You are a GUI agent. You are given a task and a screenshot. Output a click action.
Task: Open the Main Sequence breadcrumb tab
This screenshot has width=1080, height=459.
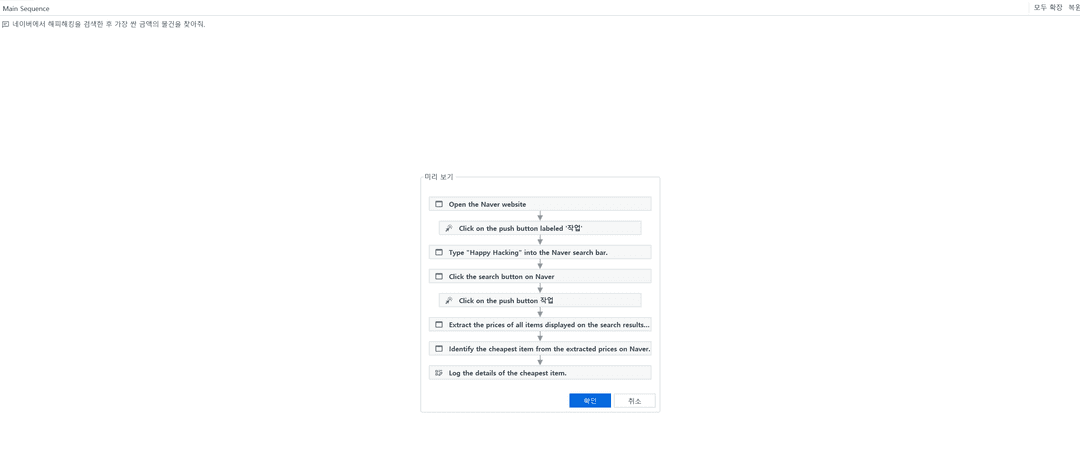[x=26, y=8]
